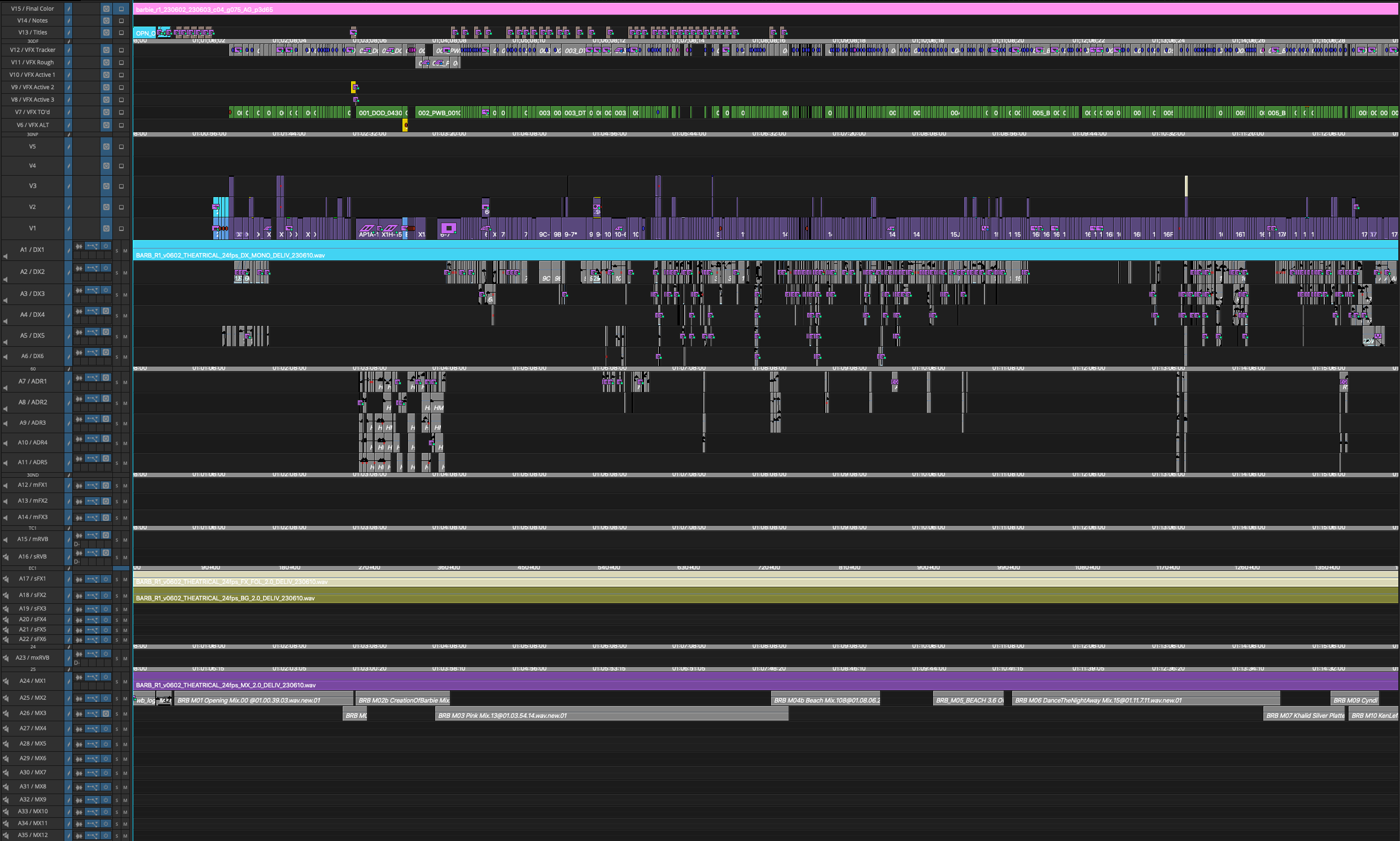Click speaker monitor icon on A6 / DX6
The height and width of the screenshot is (841, 1400).
6,357
